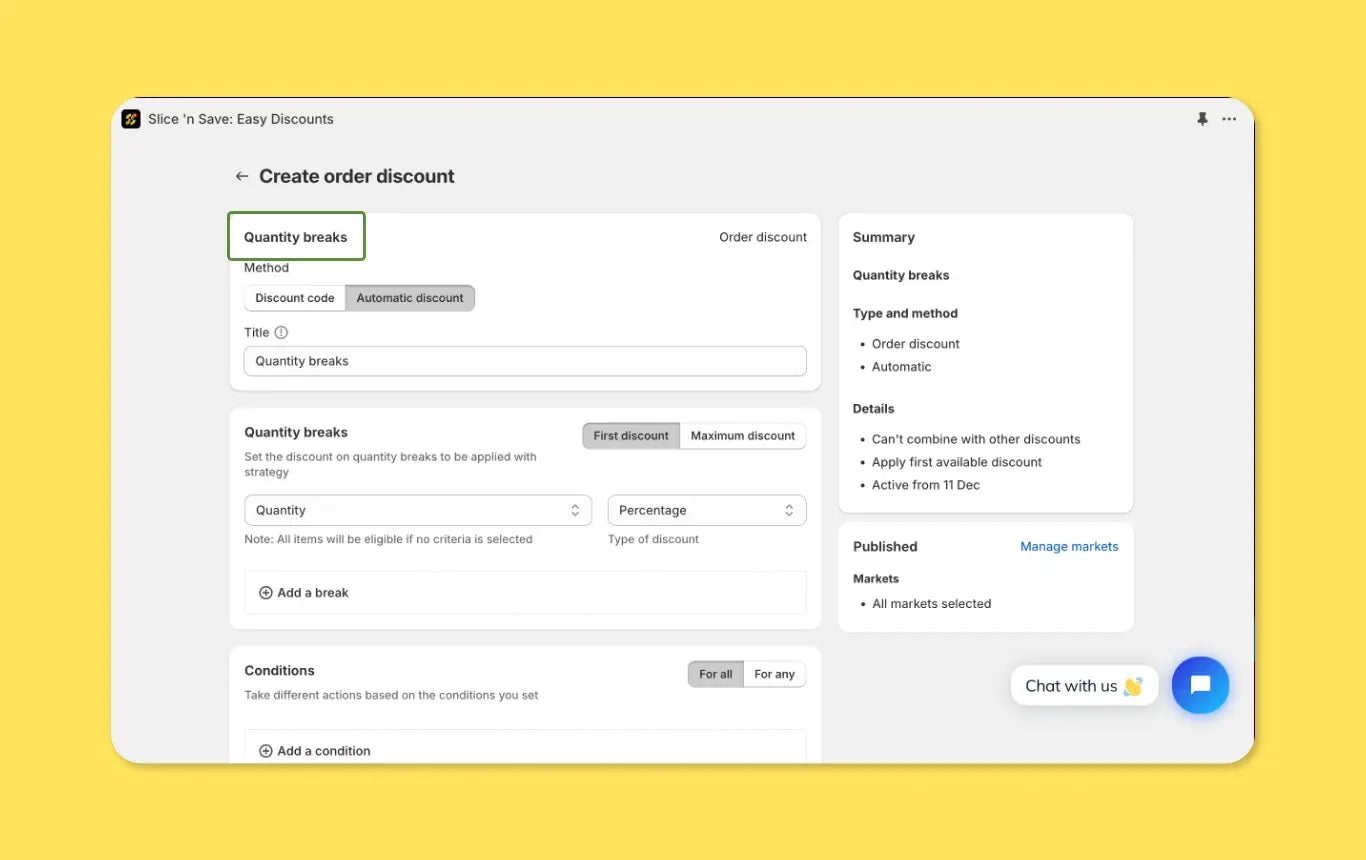Click the Chat with us button
The image size is (1366, 860).
point(1083,686)
